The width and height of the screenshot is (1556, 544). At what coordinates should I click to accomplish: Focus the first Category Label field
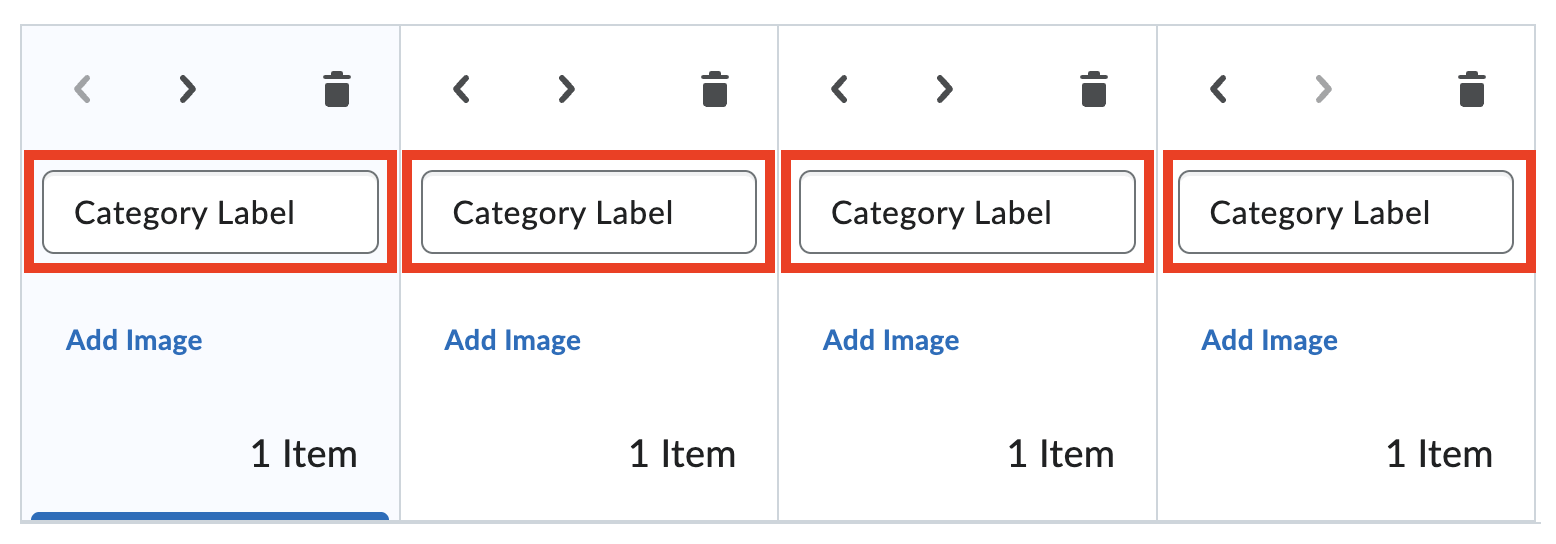[x=210, y=212]
